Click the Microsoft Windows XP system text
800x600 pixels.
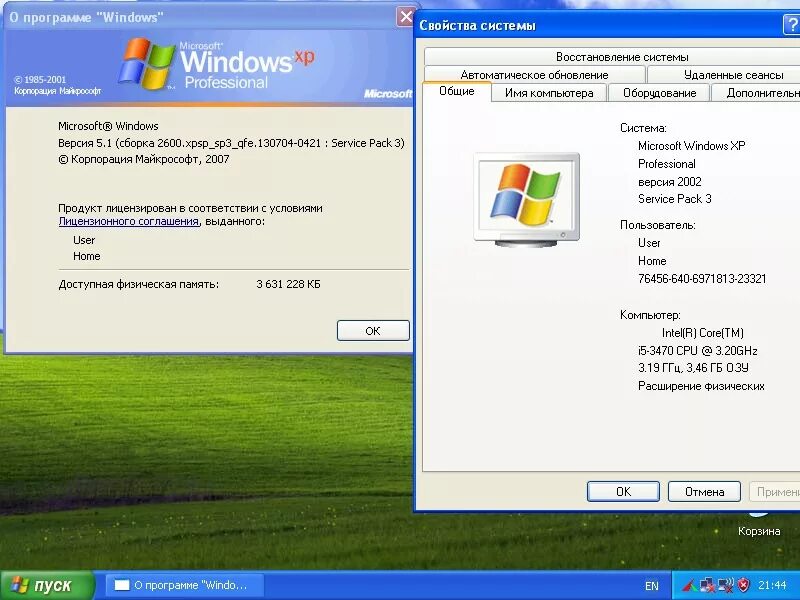pyautogui.click(x=691, y=146)
